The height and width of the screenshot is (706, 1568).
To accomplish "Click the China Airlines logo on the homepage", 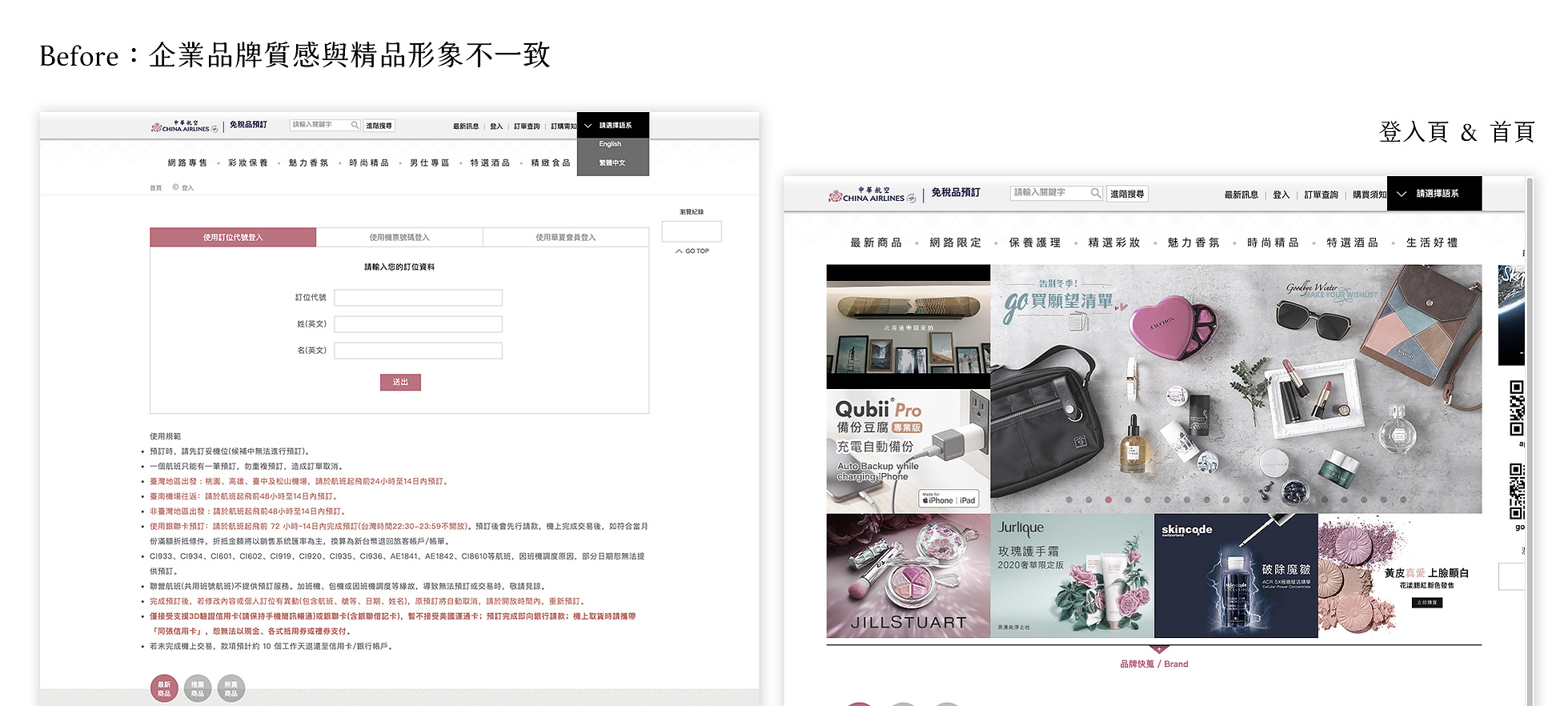I will click(872, 195).
